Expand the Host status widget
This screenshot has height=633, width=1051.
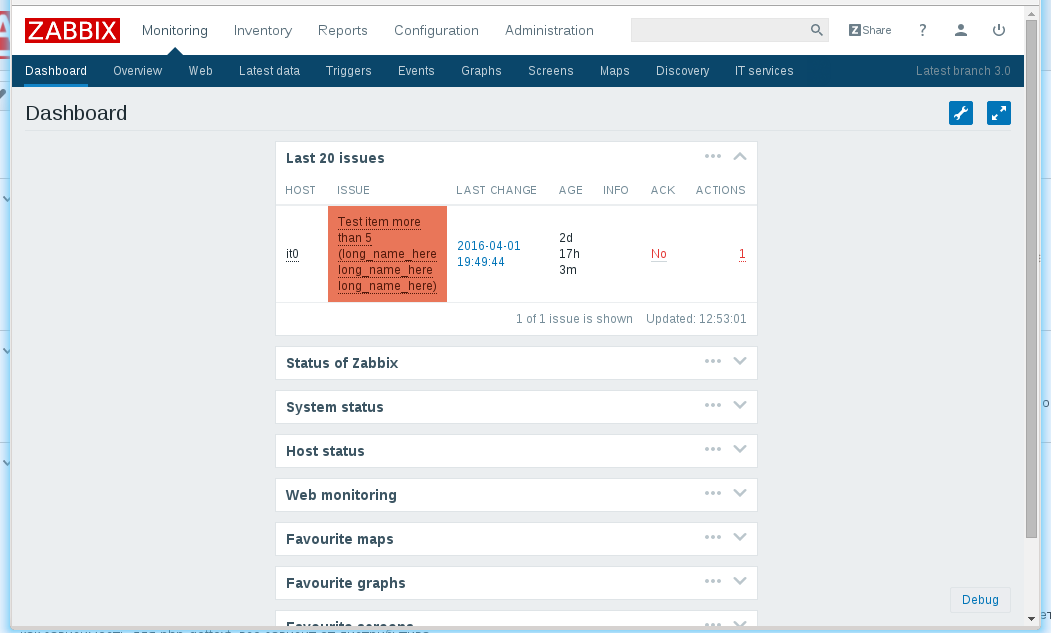pyautogui.click(x=740, y=449)
